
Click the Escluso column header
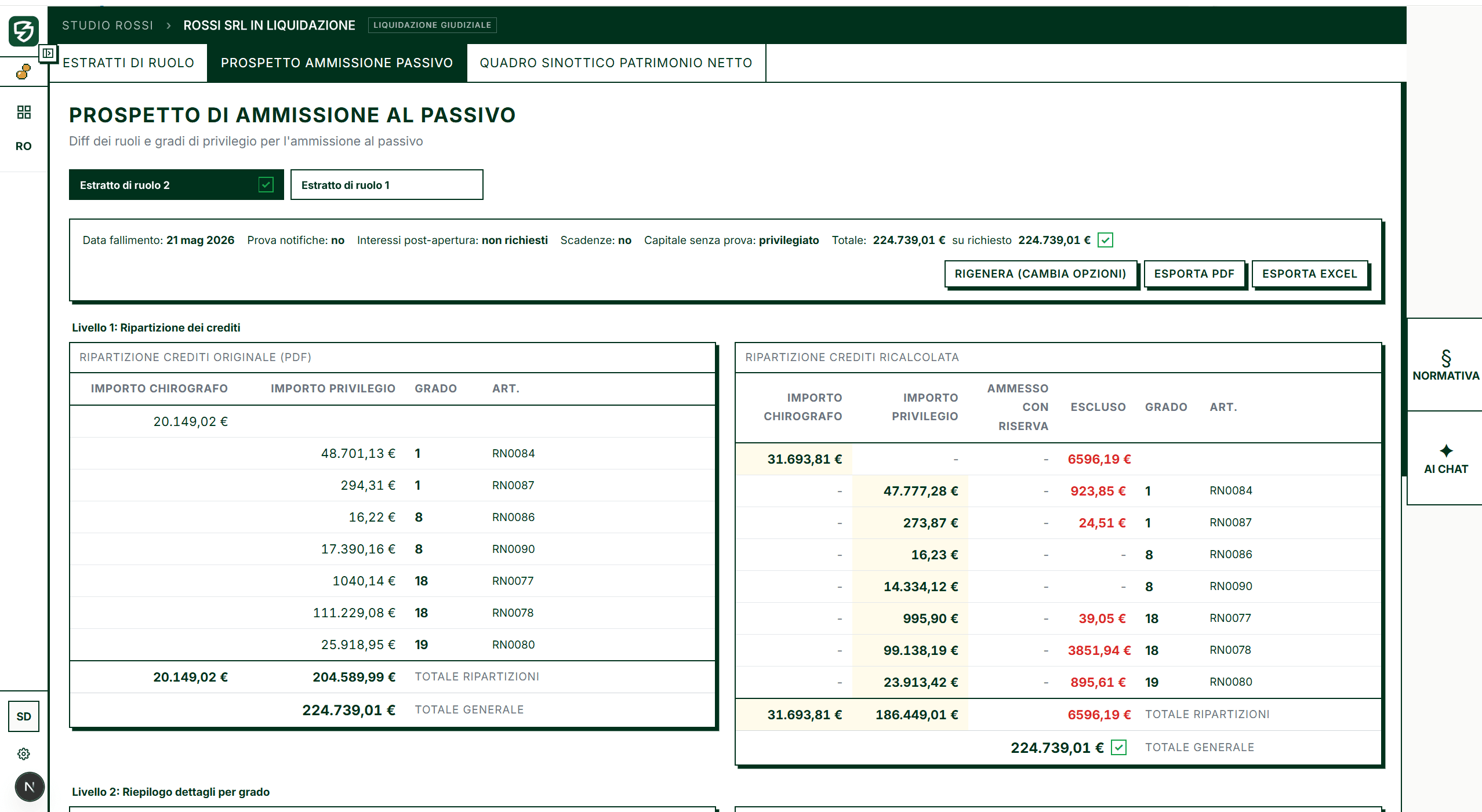(1098, 407)
